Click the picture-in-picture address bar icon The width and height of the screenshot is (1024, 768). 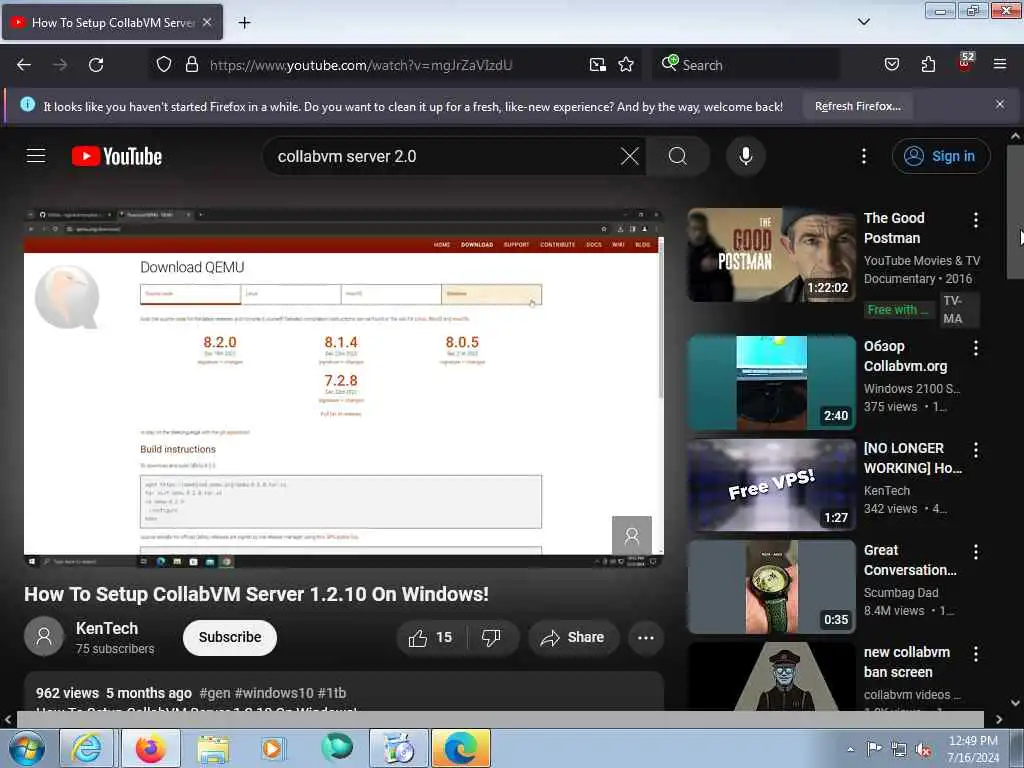coord(598,65)
